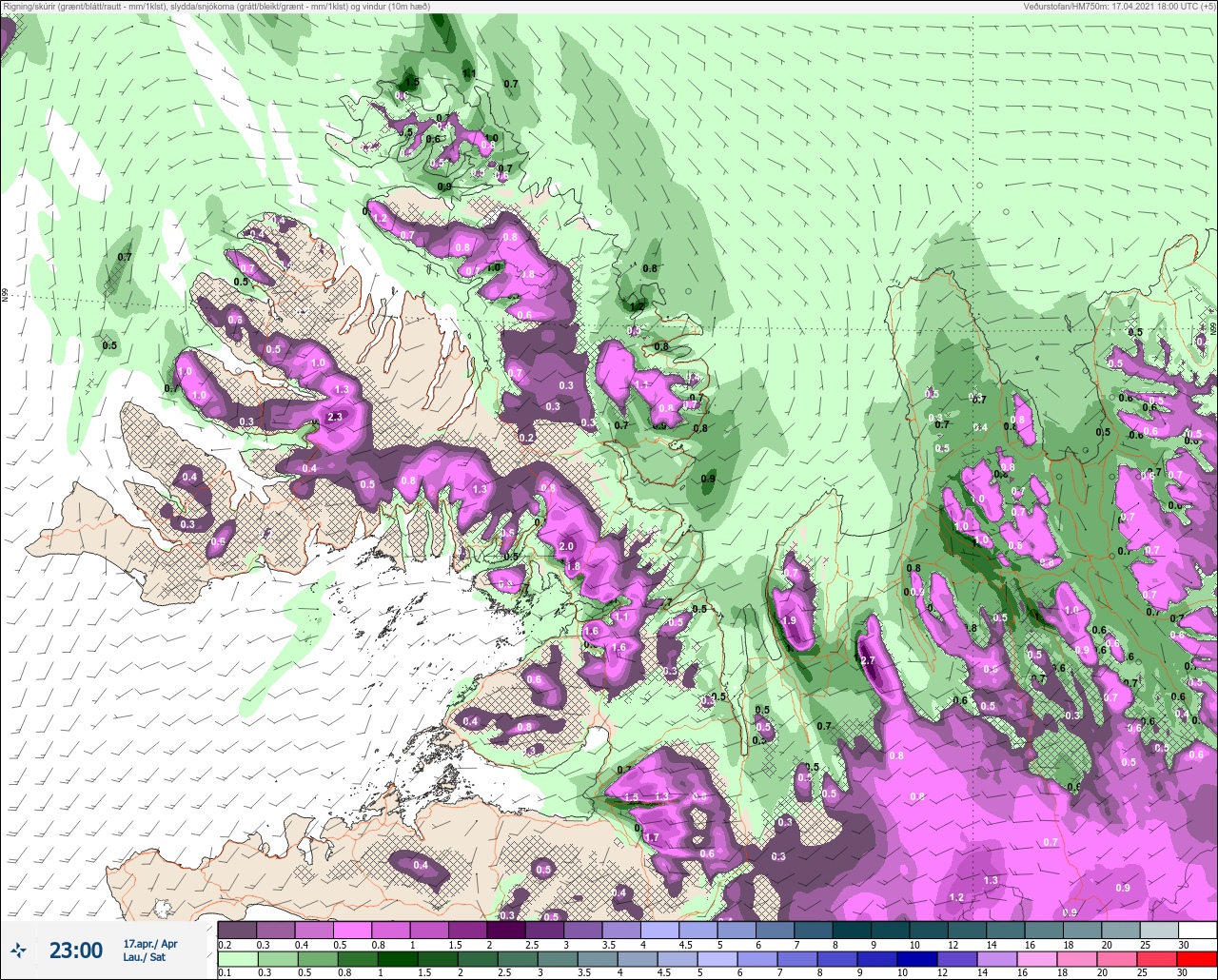The height and width of the screenshot is (980, 1218).
Task: Click the 2.3 precipitation value on the map
Action: [x=335, y=417]
